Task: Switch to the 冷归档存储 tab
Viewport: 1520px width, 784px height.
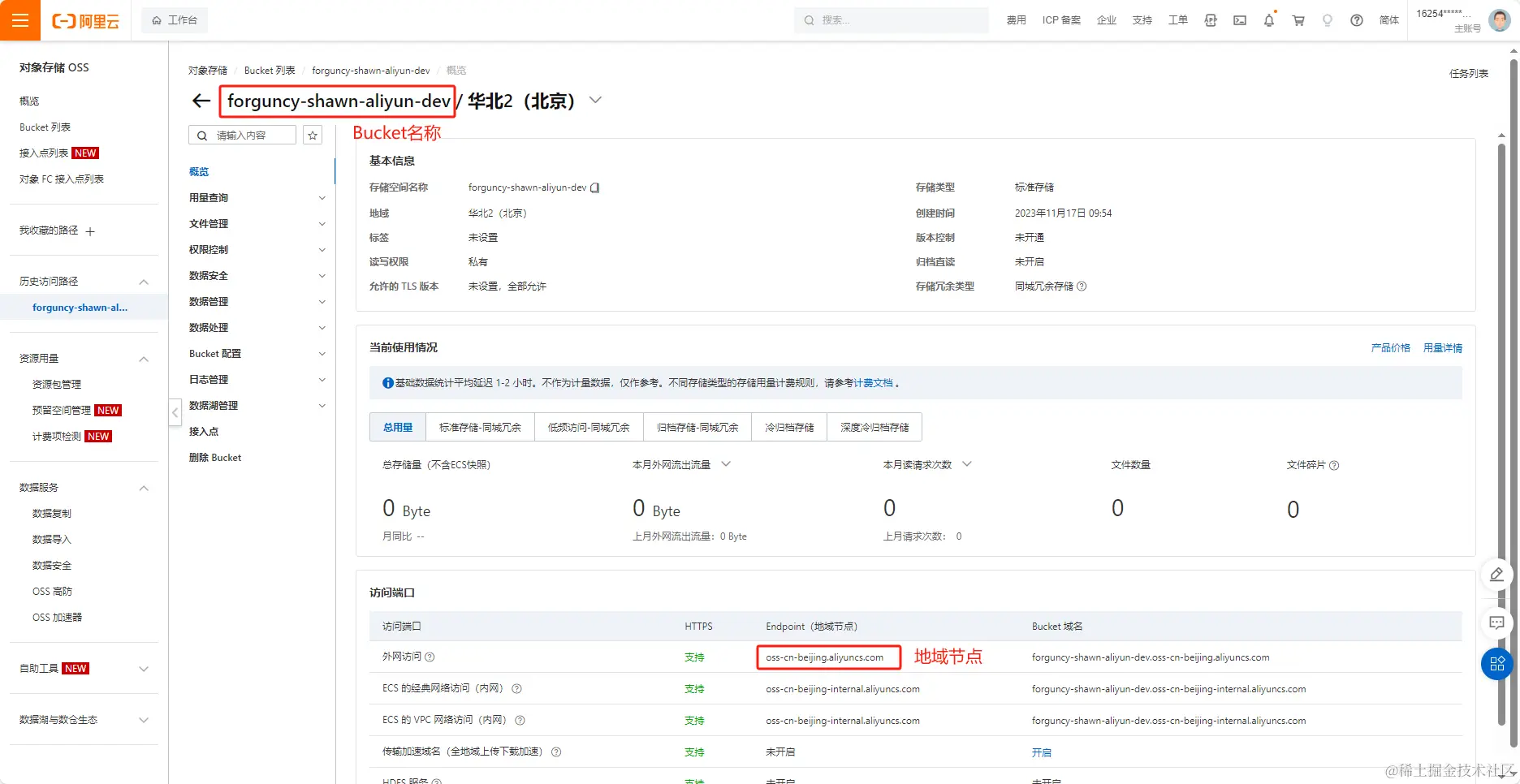Action: (789, 427)
